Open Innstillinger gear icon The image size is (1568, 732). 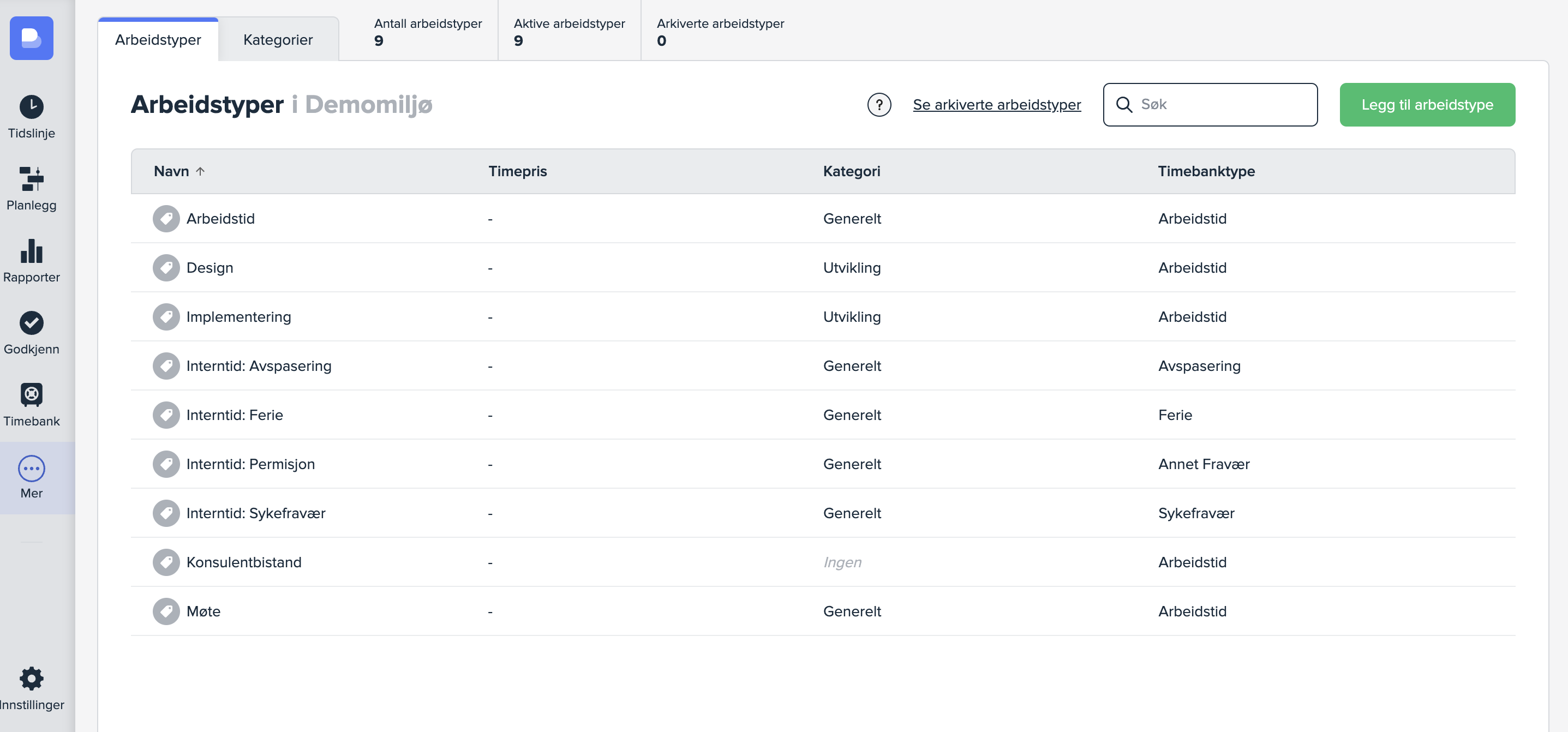pos(31,679)
